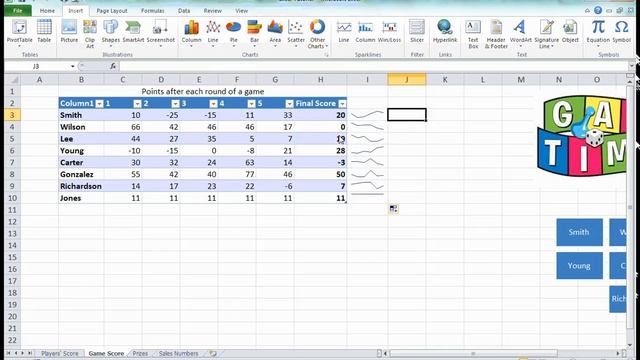Insert a Table from the ribbon

click(x=44, y=32)
